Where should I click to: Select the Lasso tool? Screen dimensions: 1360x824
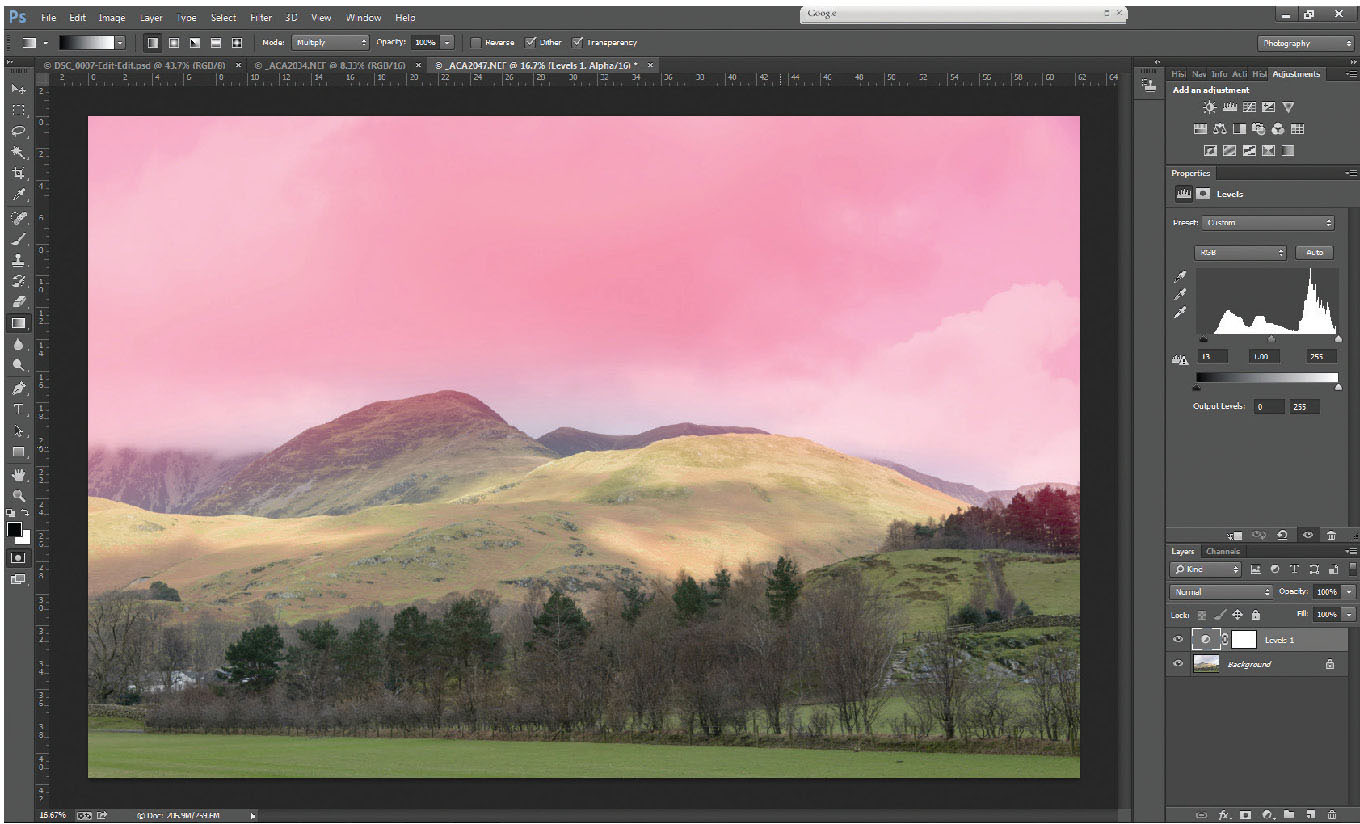(x=18, y=131)
